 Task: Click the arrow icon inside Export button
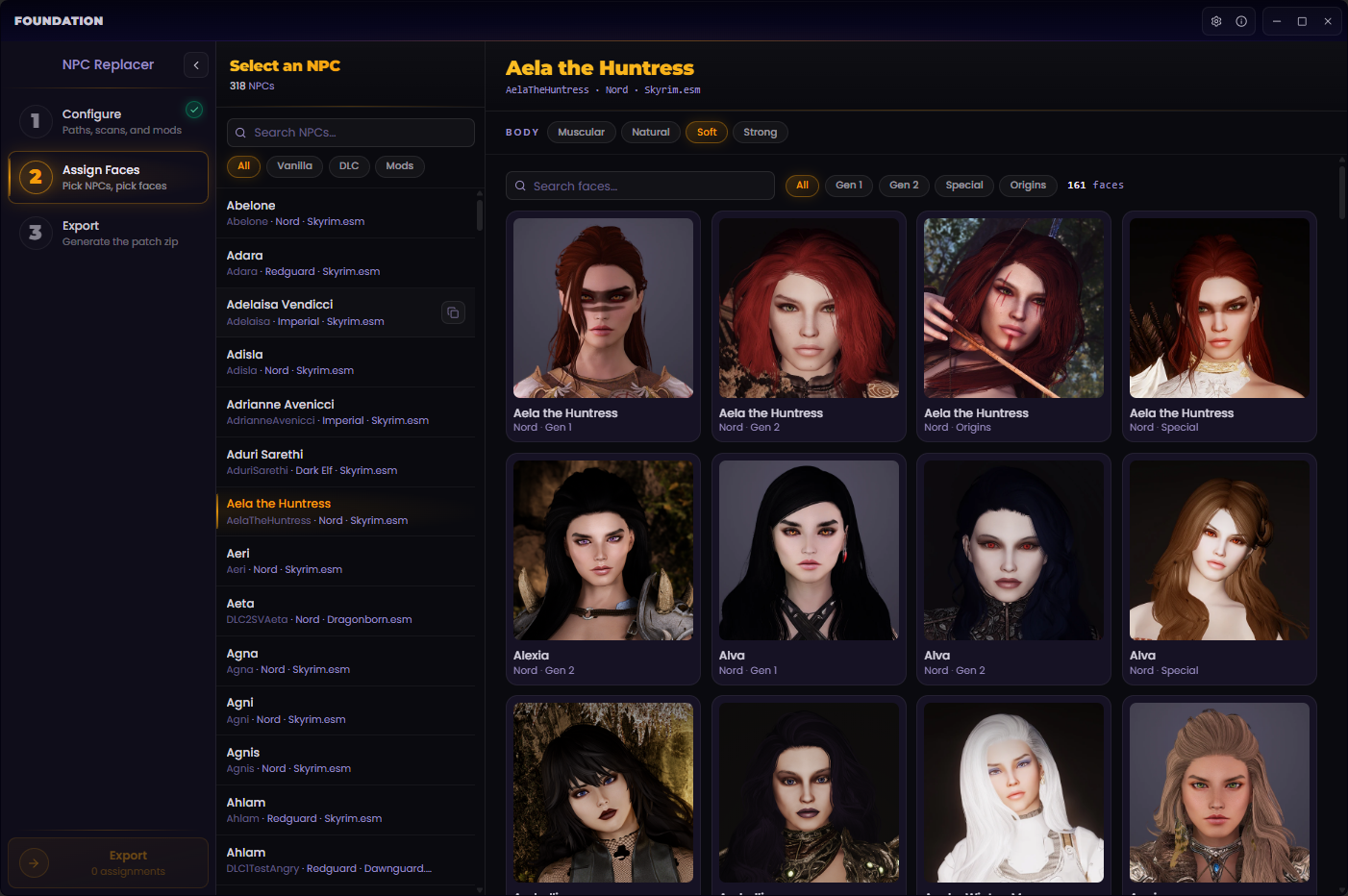point(35,862)
